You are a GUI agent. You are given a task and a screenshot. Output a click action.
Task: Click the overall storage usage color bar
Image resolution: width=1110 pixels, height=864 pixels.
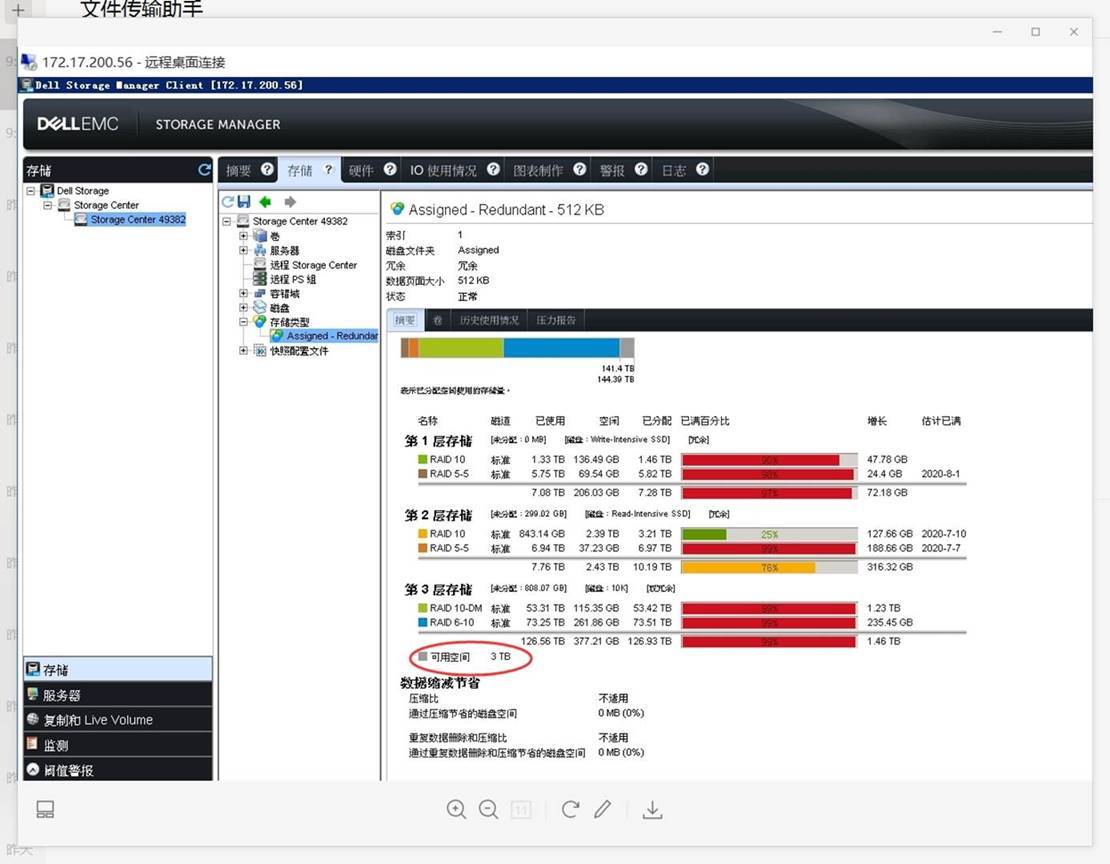[517, 348]
